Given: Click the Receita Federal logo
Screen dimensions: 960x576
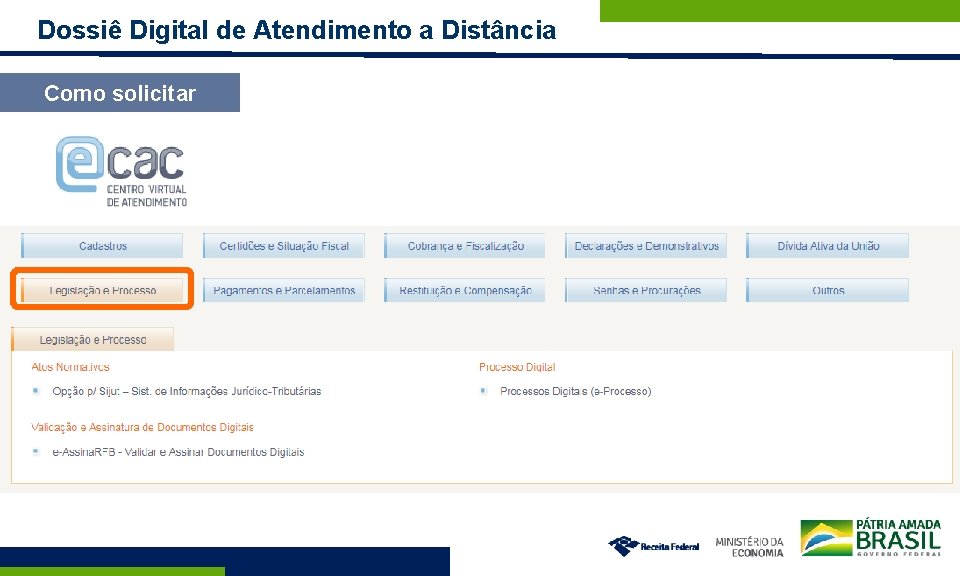Looking at the screenshot, I should click(x=654, y=545).
